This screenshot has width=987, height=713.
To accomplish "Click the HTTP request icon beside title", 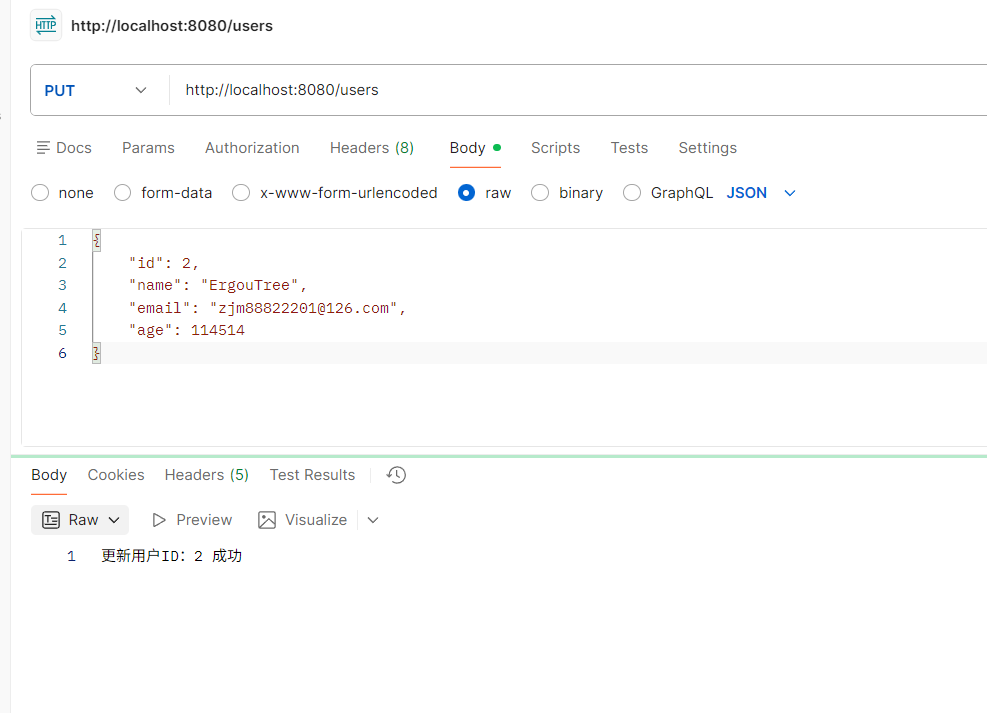I will click(46, 25).
